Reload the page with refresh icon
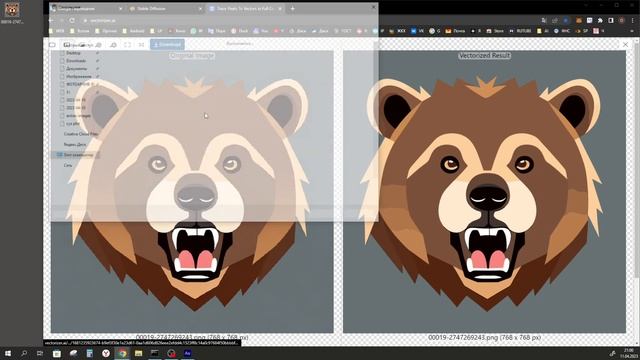 point(72,20)
